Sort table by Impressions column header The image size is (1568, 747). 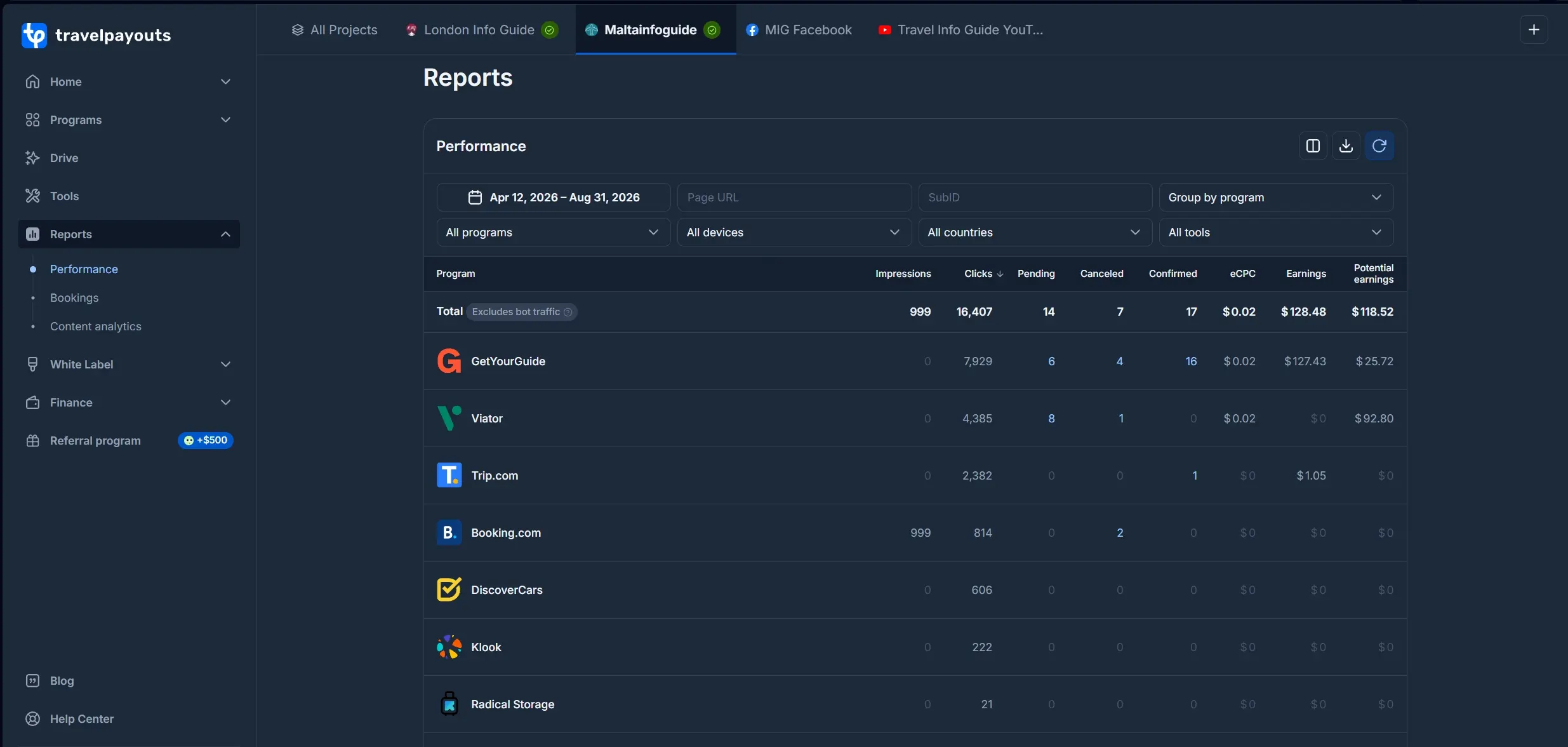pos(903,274)
